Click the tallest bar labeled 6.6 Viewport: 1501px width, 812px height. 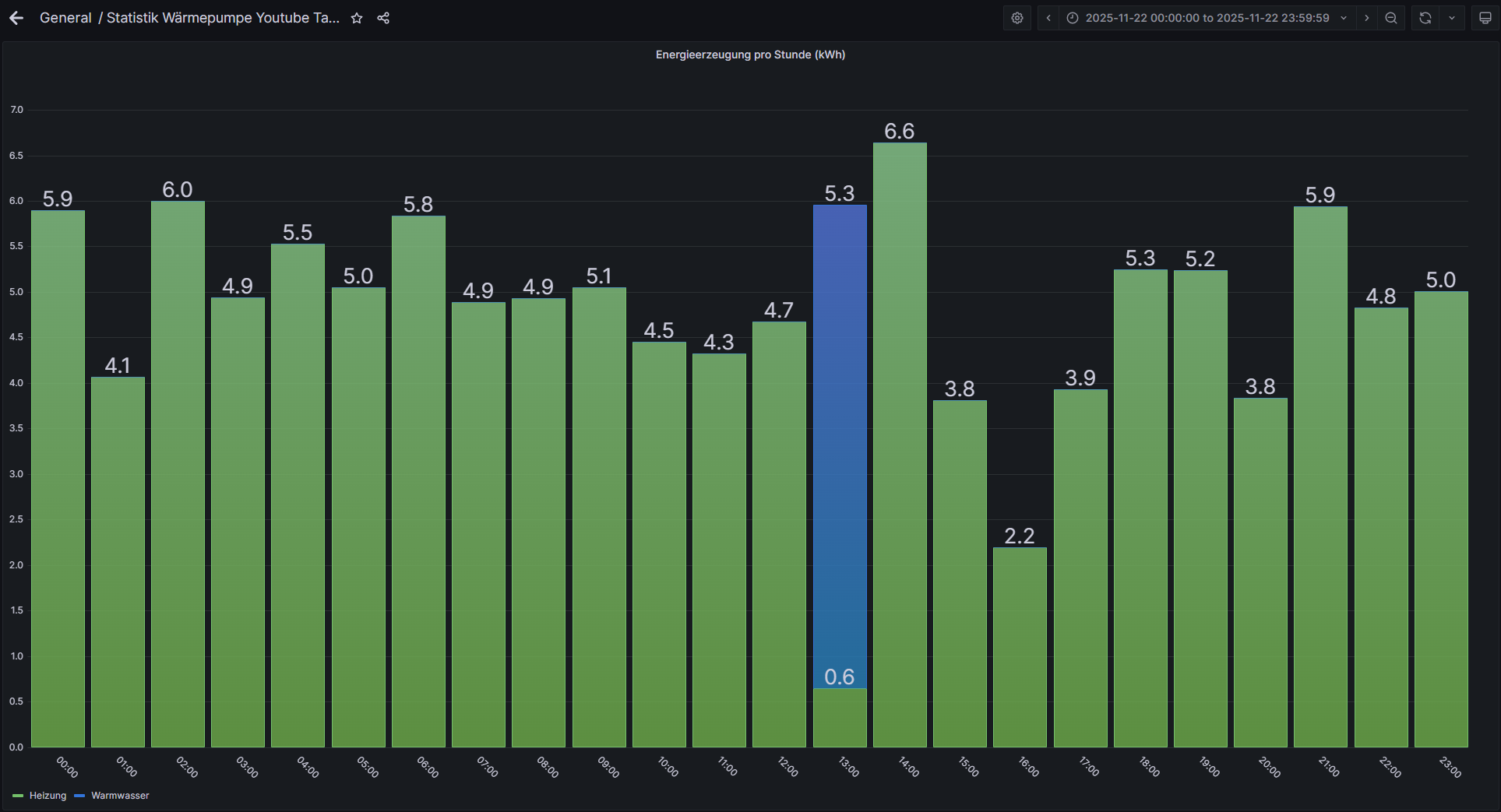coord(900,444)
